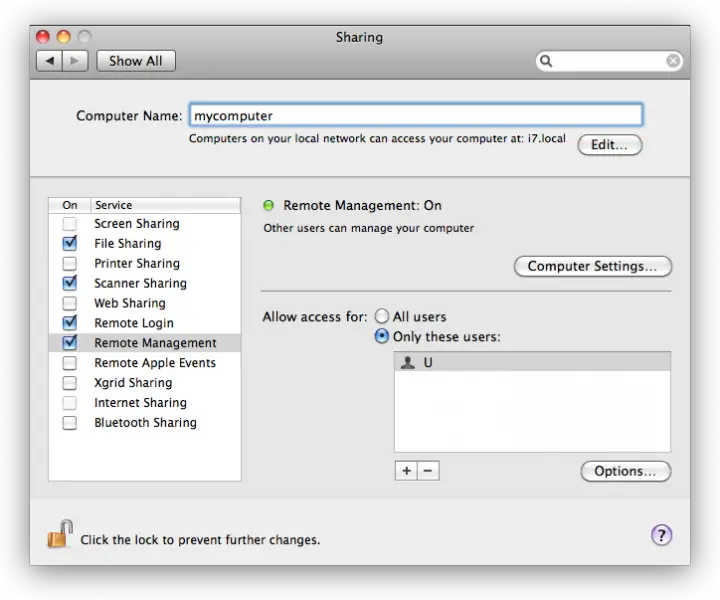Image resolution: width=720 pixels, height=600 pixels.
Task: Select Remote Login service row
Action: pyautogui.click(x=145, y=323)
